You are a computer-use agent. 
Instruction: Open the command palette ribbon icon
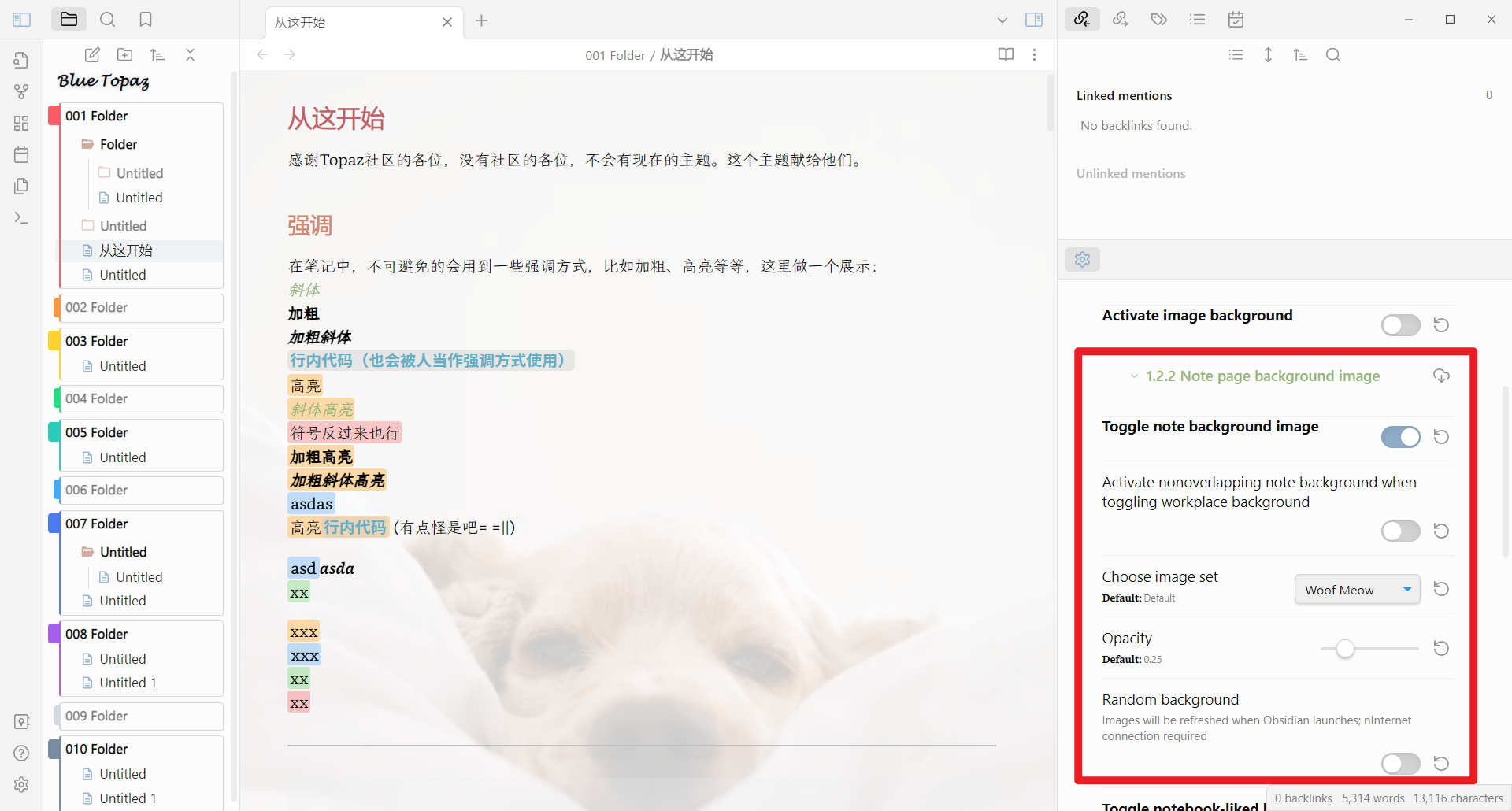pyautogui.click(x=21, y=217)
